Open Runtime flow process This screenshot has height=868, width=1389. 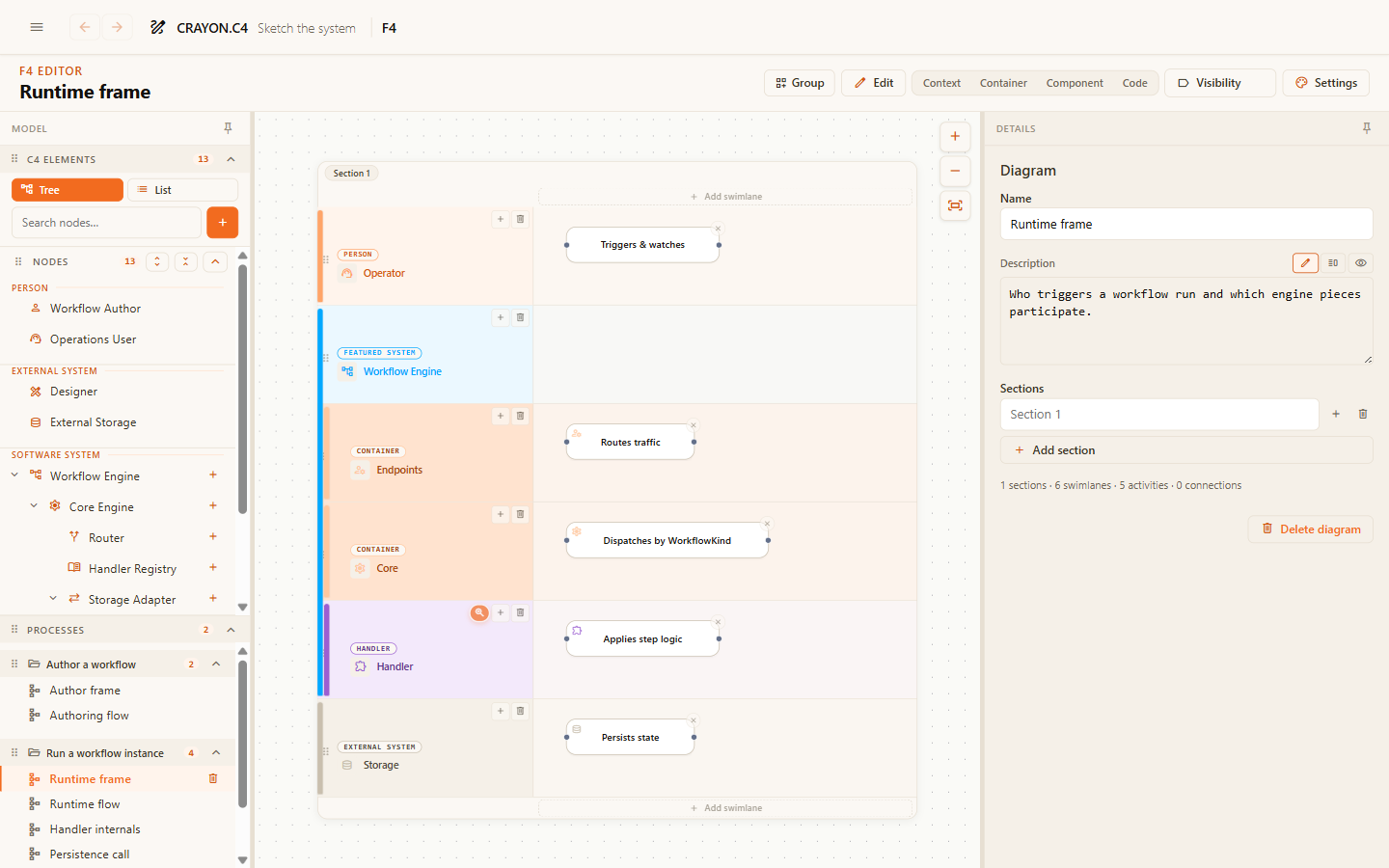click(x=85, y=804)
